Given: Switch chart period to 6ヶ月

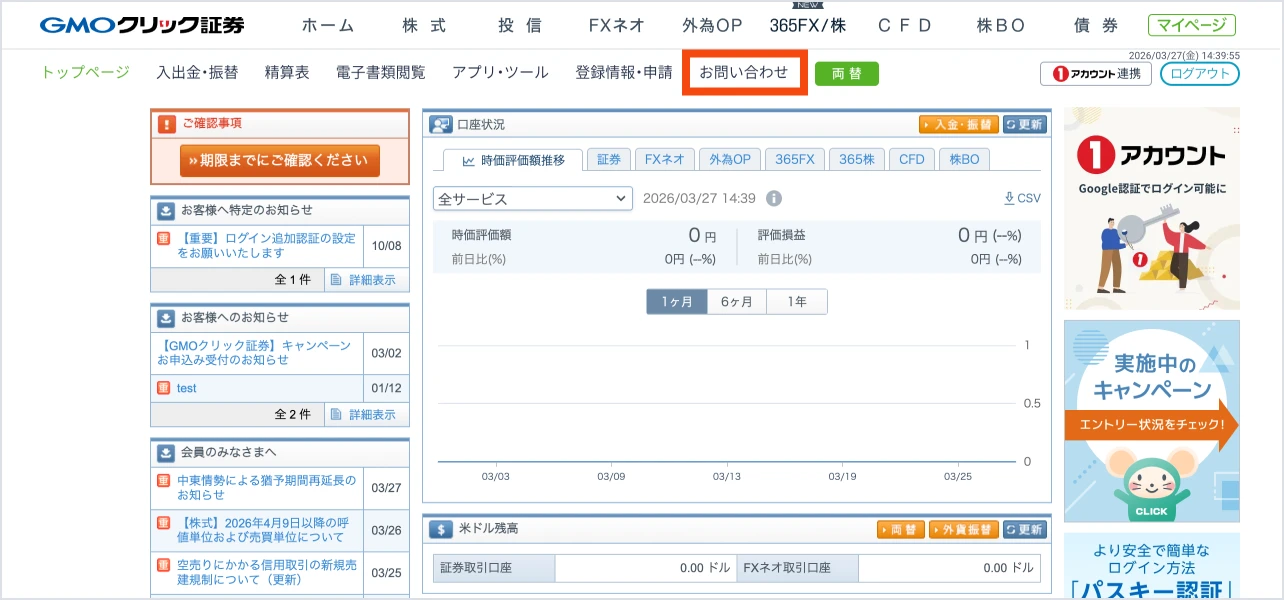Looking at the screenshot, I should (x=737, y=302).
